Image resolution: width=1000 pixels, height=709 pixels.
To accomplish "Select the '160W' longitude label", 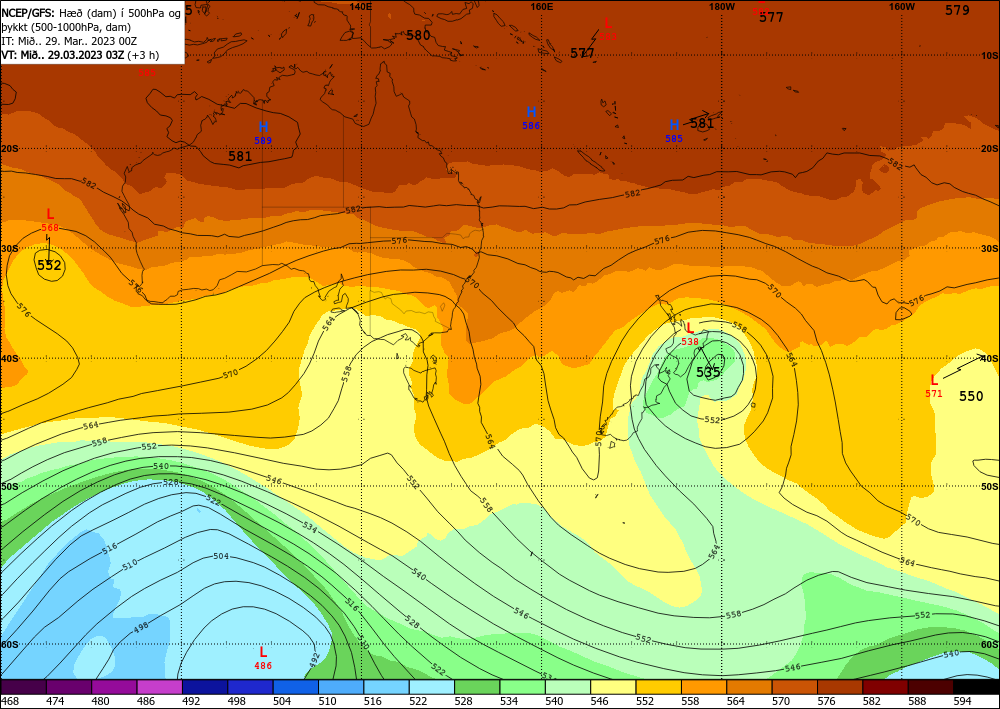I will tap(902, 6).
